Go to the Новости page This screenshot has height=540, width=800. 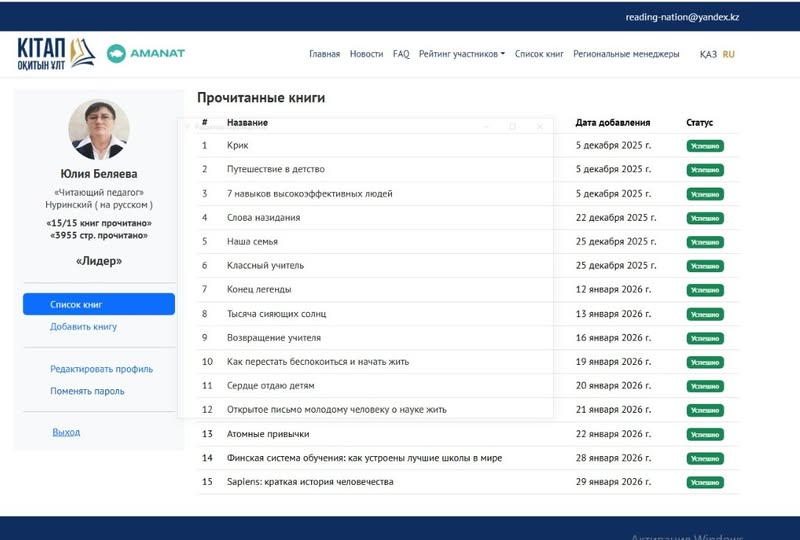366,54
